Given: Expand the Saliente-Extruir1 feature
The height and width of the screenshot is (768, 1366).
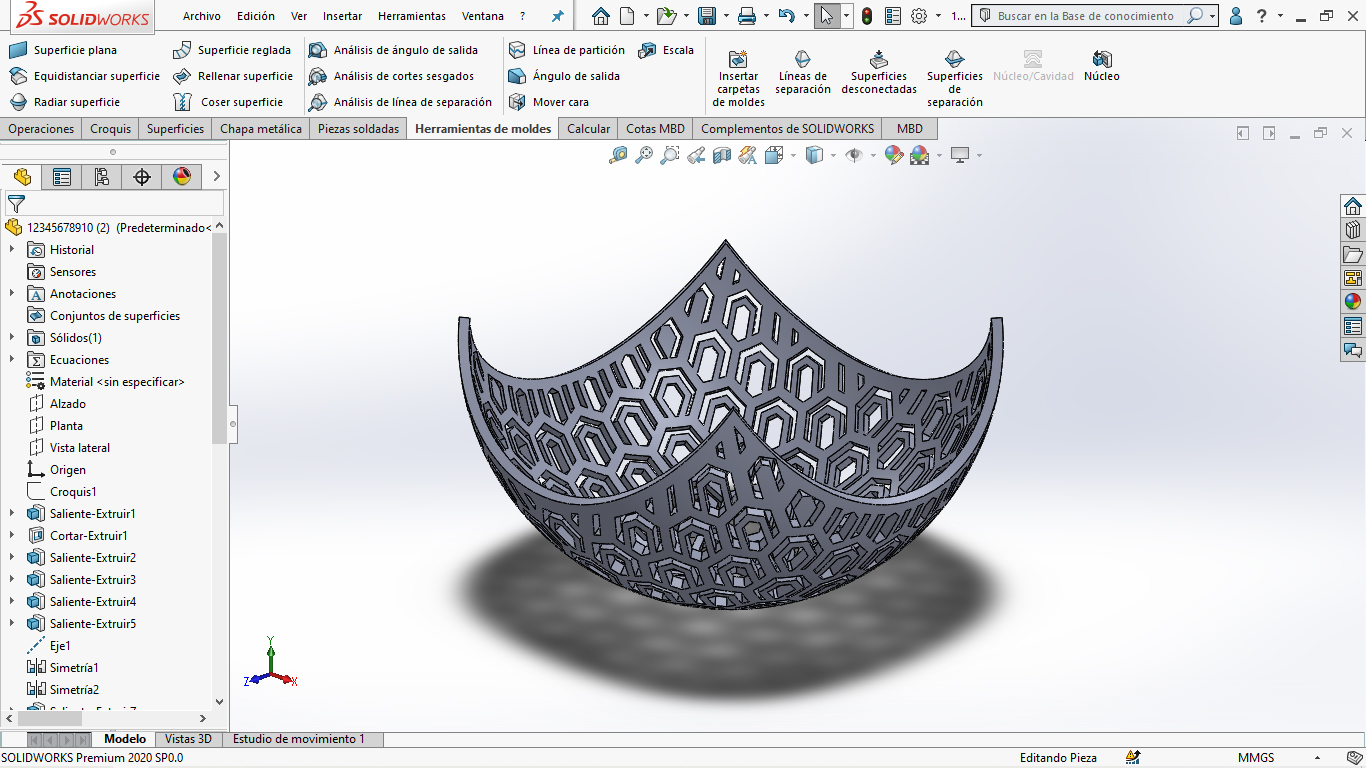Looking at the screenshot, I should pos(12,514).
